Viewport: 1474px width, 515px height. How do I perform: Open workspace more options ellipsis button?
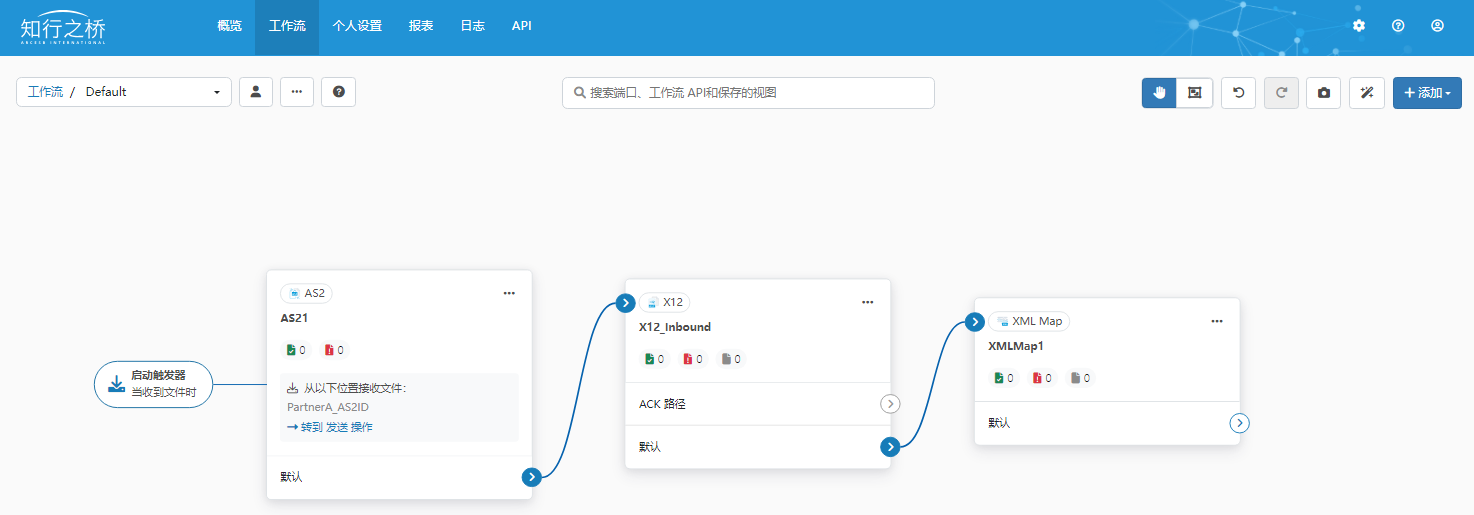point(297,92)
